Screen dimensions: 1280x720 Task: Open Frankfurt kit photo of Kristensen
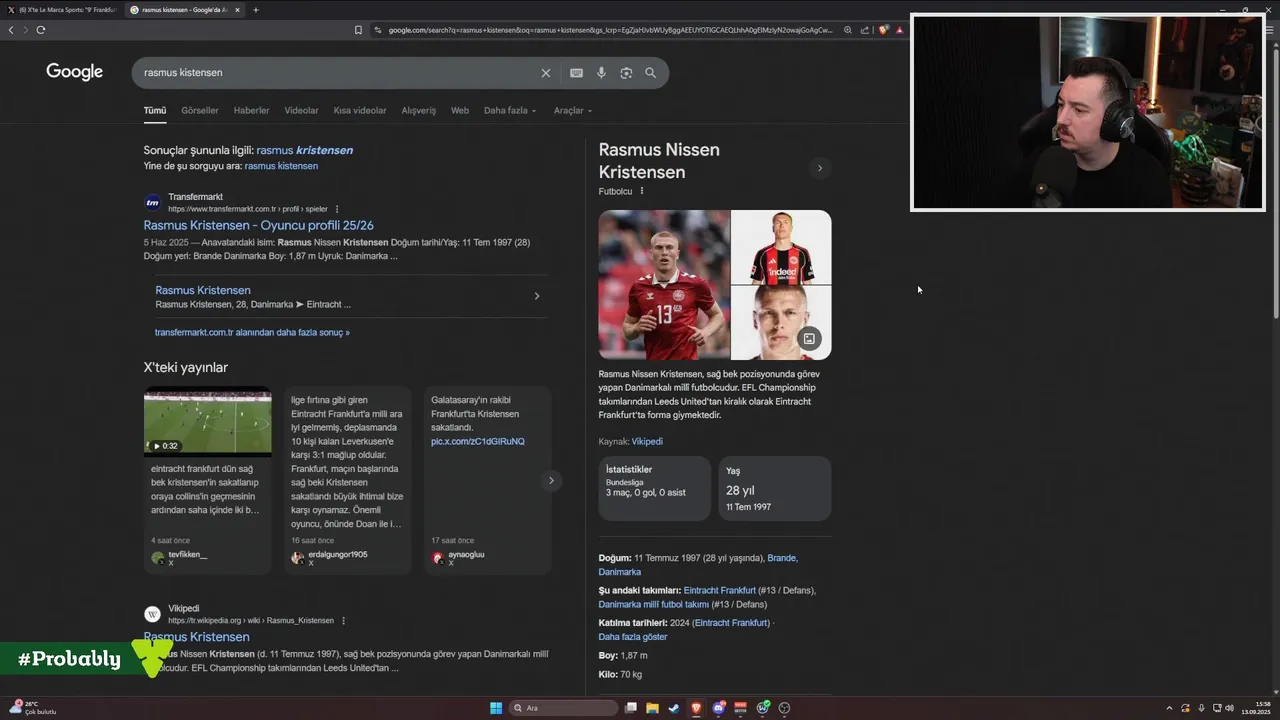click(x=782, y=247)
